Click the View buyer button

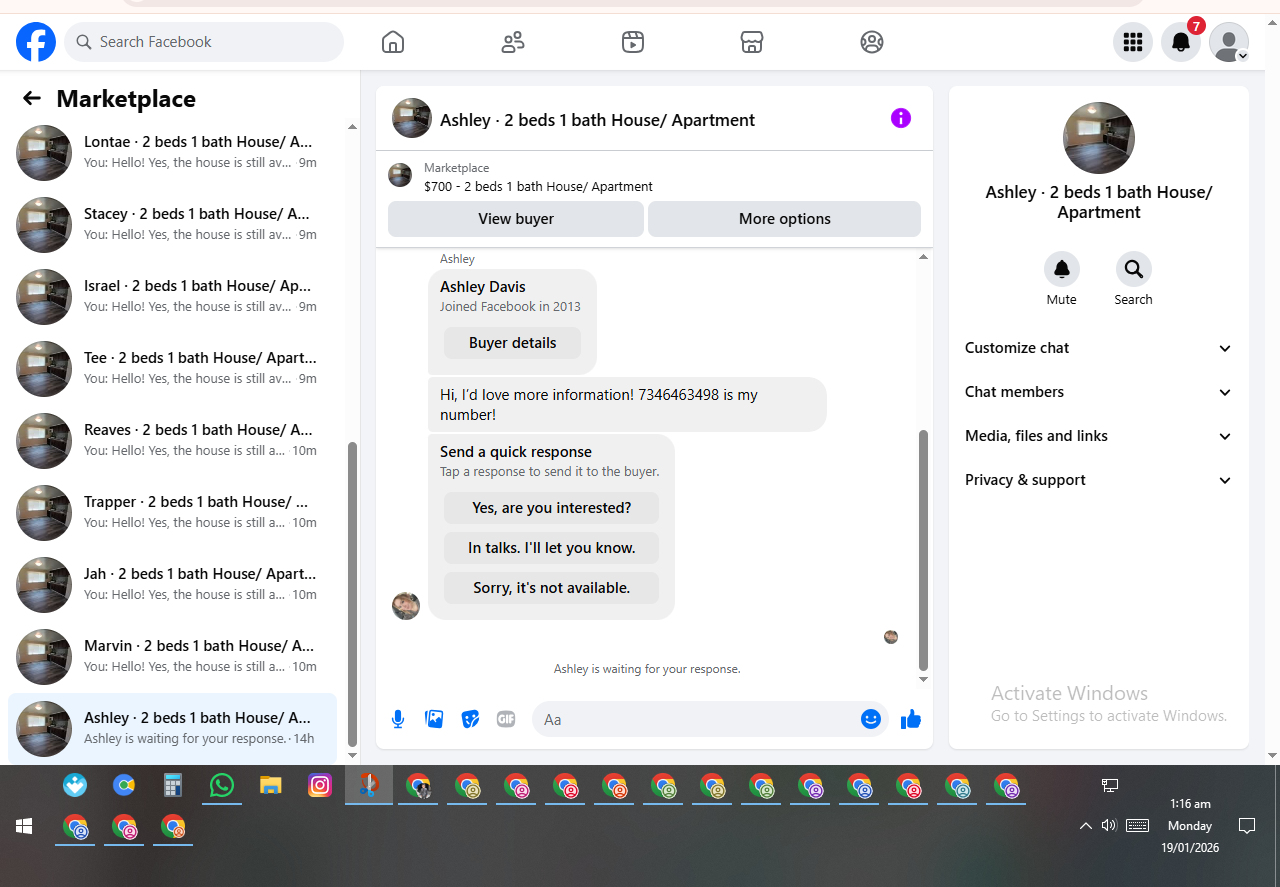516,219
